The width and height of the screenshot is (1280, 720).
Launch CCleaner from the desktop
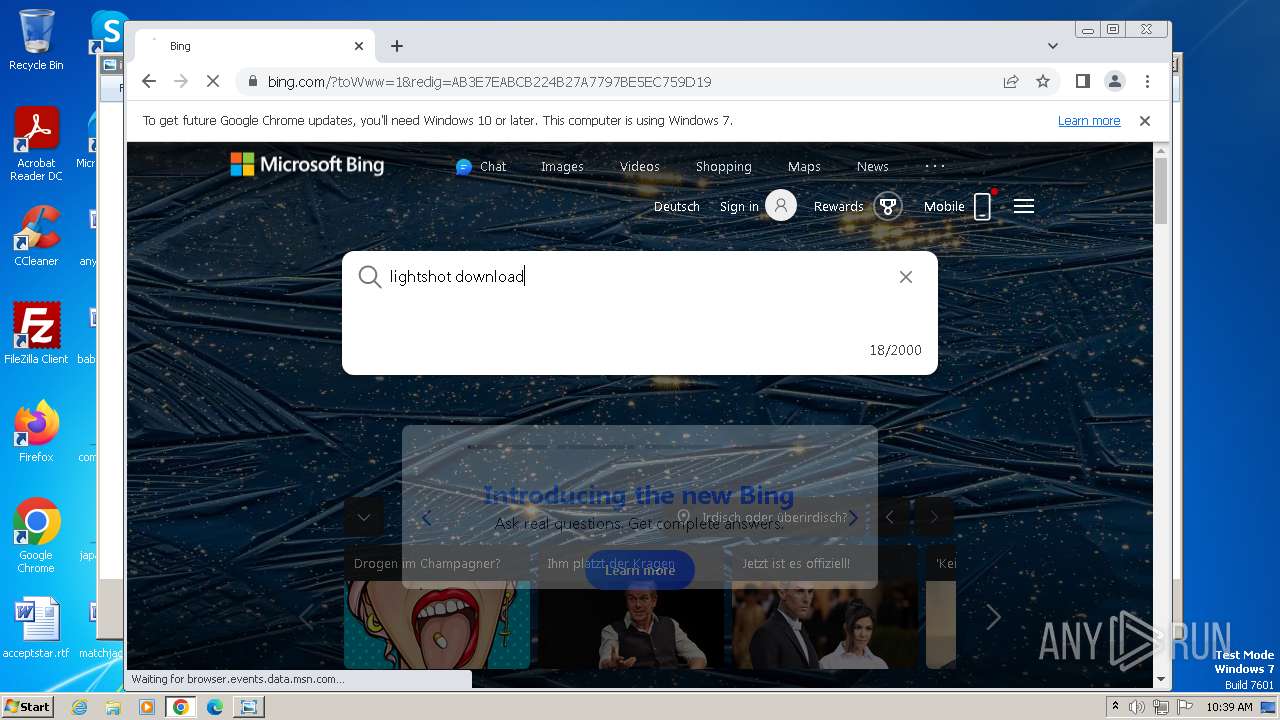pos(36,236)
